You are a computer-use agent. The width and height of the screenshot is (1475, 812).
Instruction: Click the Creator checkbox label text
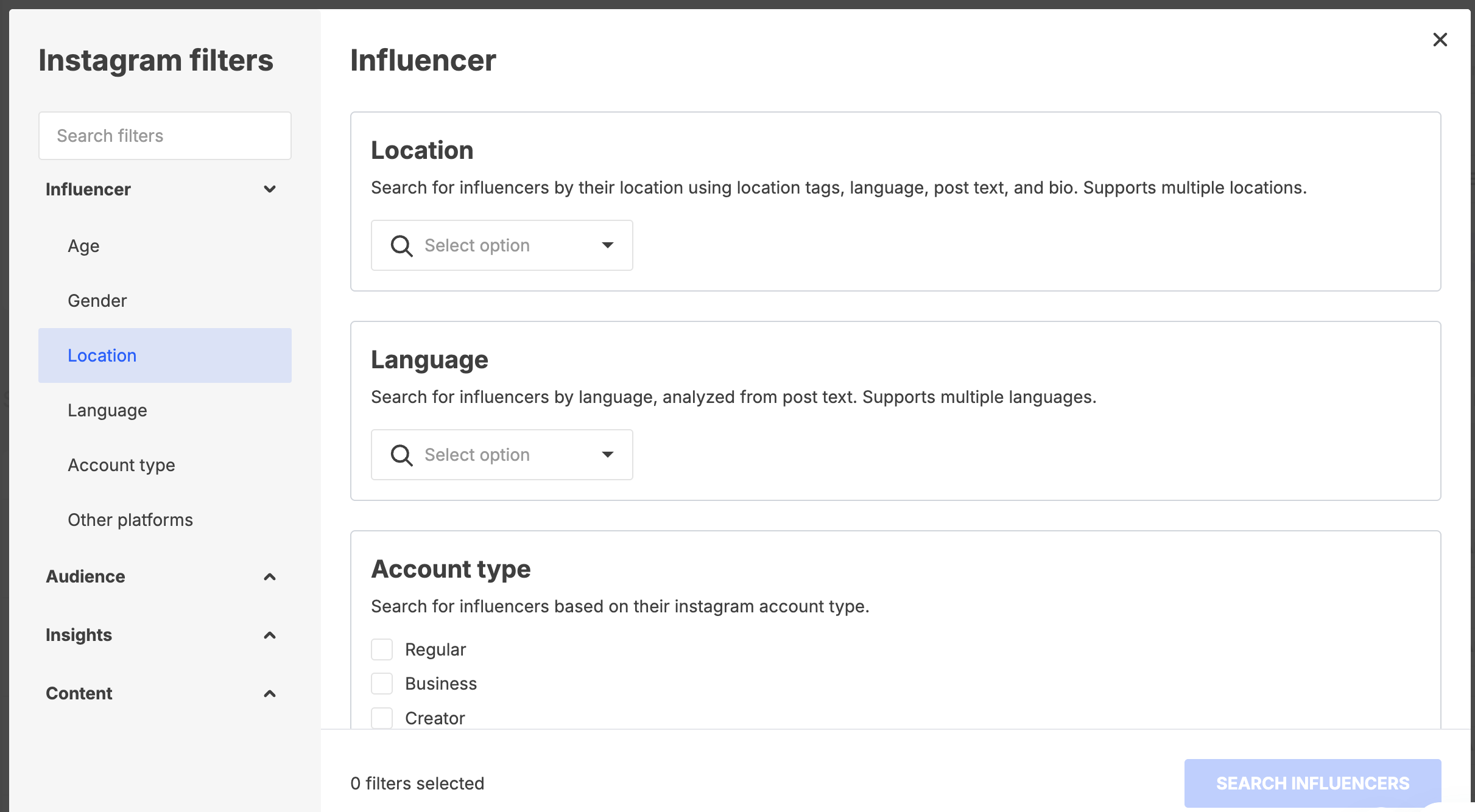click(435, 718)
